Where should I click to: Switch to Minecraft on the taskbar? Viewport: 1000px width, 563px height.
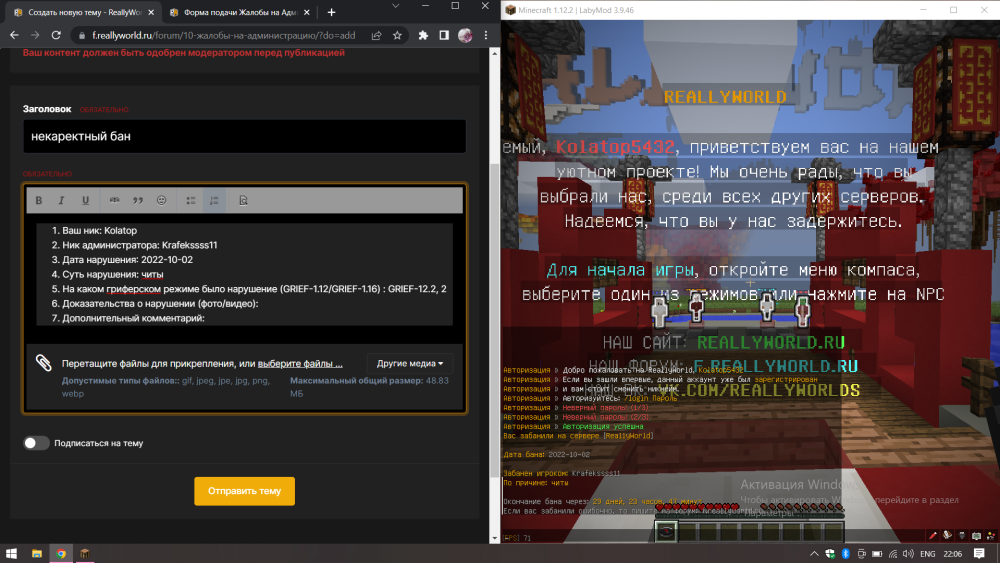[85, 553]
